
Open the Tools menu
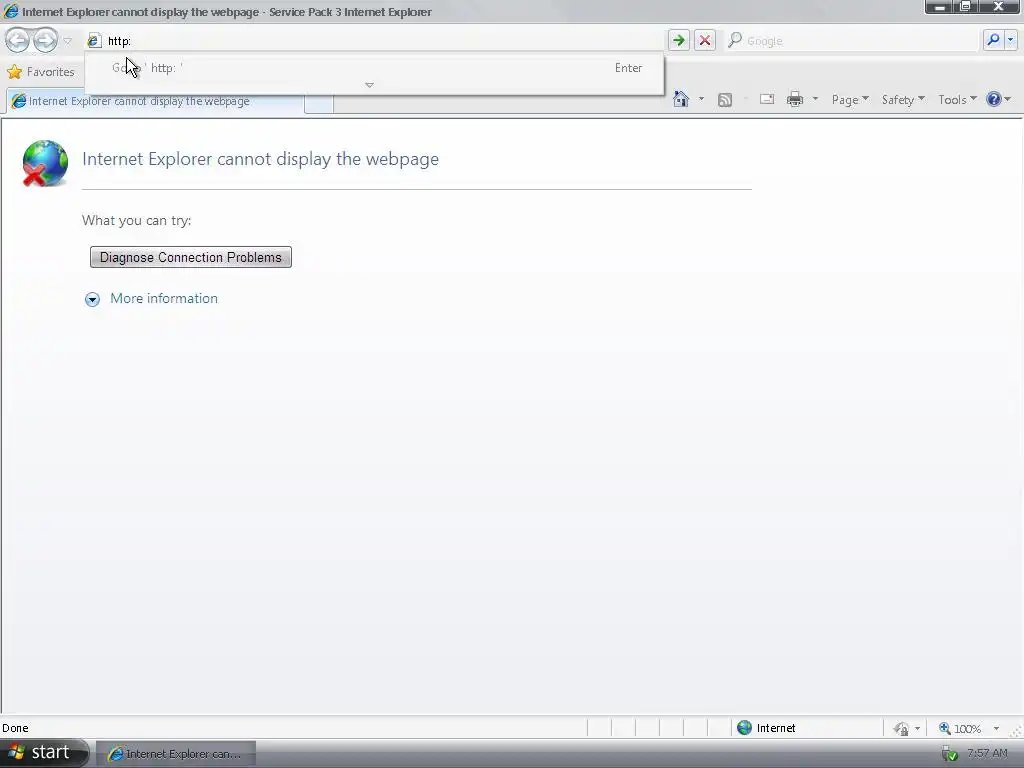(x=957, y=99)
